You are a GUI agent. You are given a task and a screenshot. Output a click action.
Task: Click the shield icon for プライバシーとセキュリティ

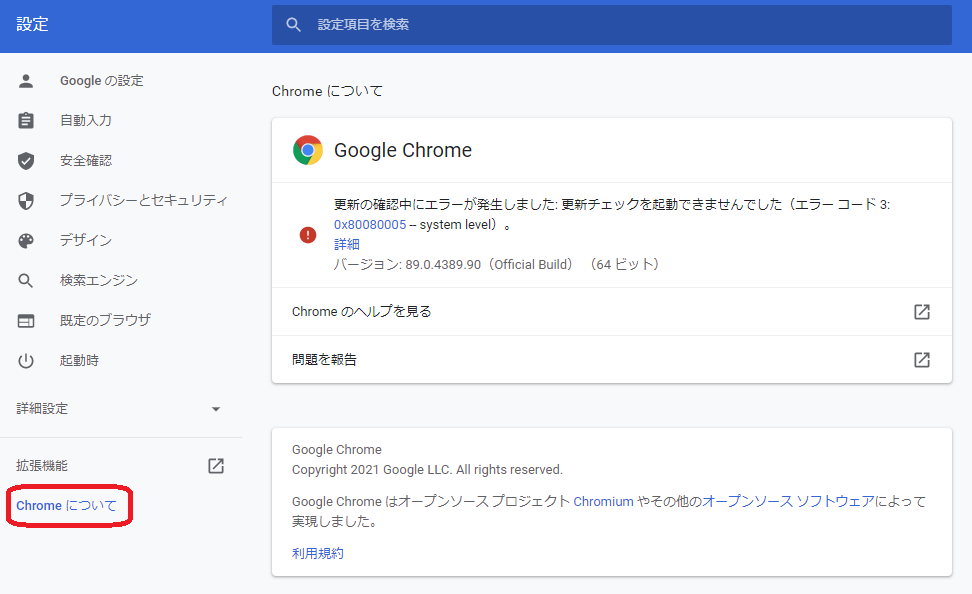26,200
